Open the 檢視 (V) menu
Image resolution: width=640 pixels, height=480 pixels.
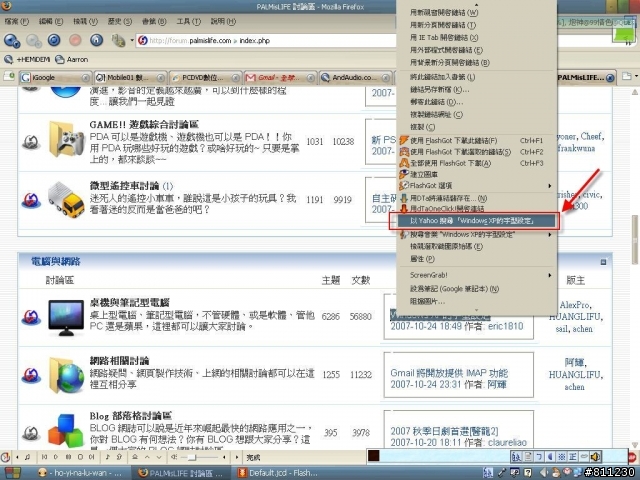point(85,21)
